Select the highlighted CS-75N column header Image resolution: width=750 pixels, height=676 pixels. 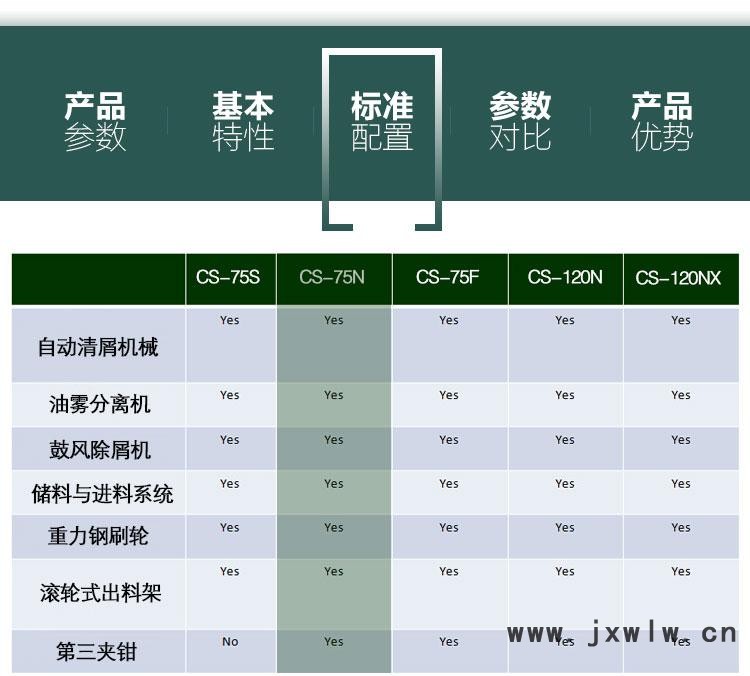(x=333, y=278)
